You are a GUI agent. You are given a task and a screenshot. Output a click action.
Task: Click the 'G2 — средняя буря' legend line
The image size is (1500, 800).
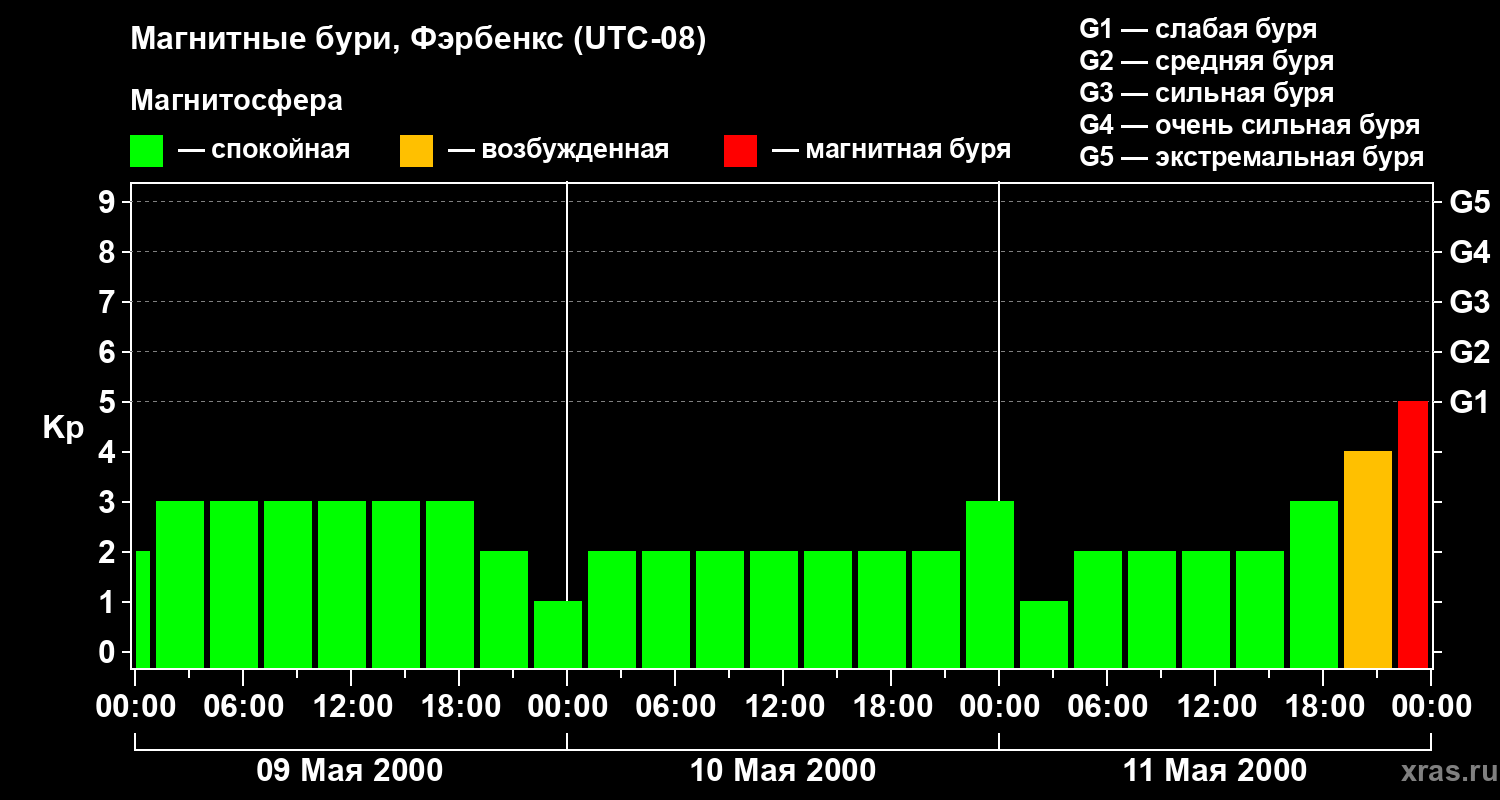pyautogui.click(x=1207, y=61)
